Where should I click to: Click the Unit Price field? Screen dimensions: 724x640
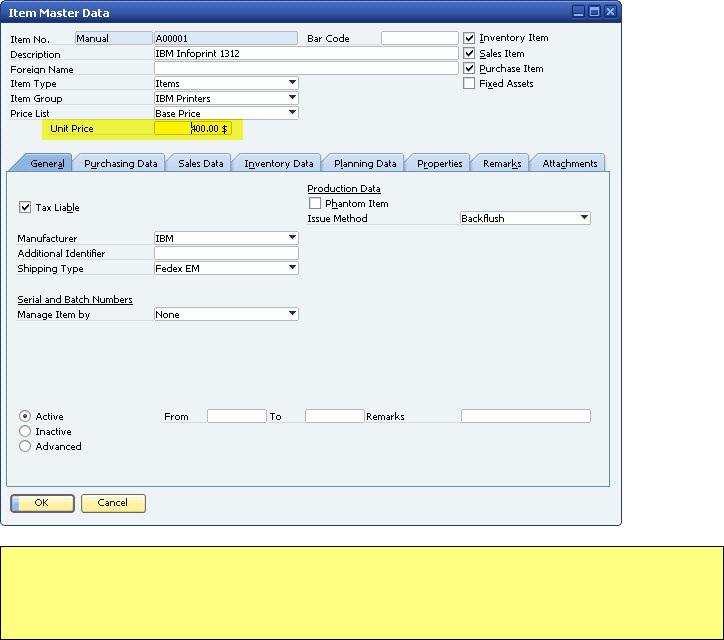click(x=193, y=128)
